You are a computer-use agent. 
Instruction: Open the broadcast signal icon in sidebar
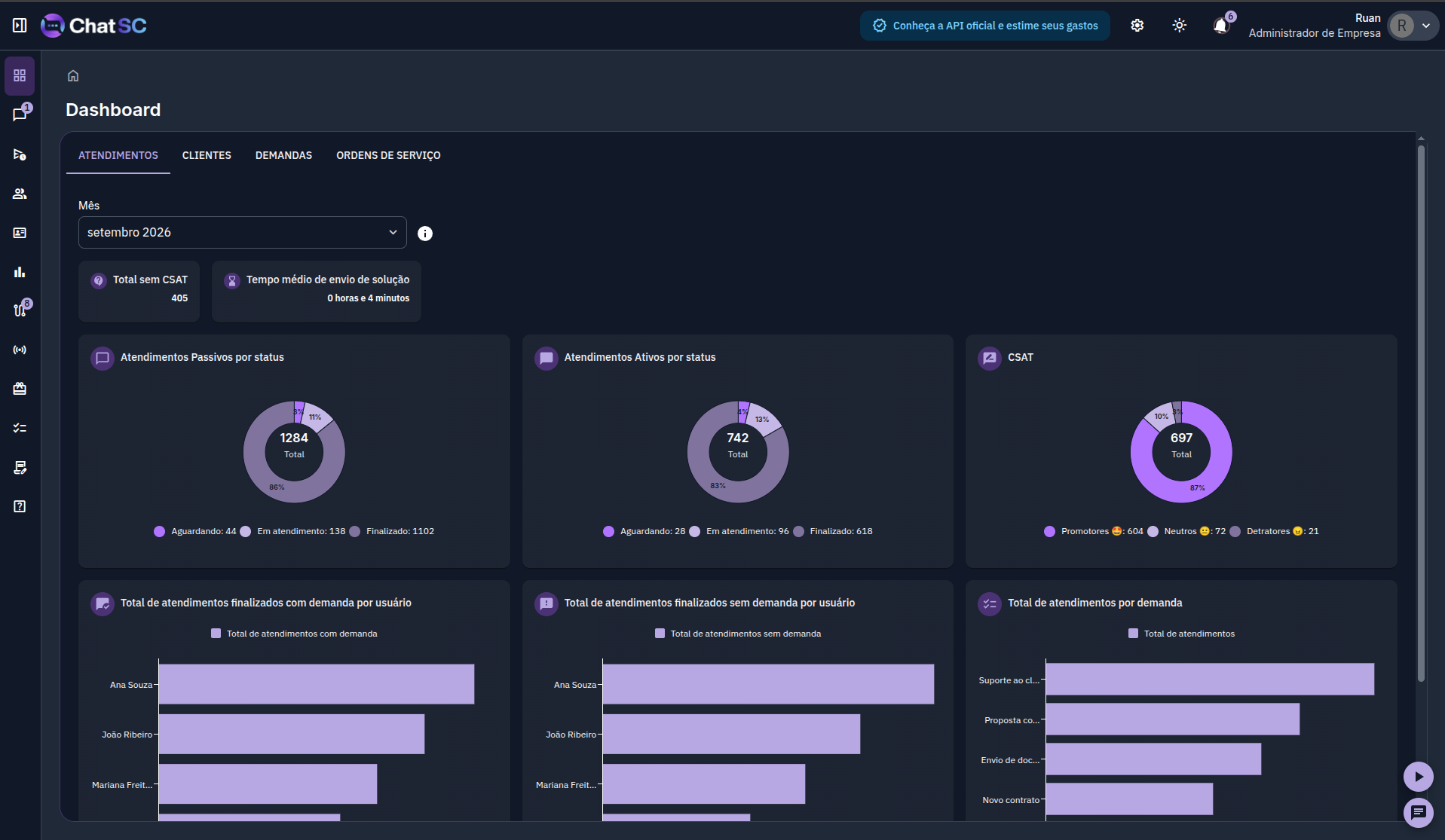[x=20, y=350]
